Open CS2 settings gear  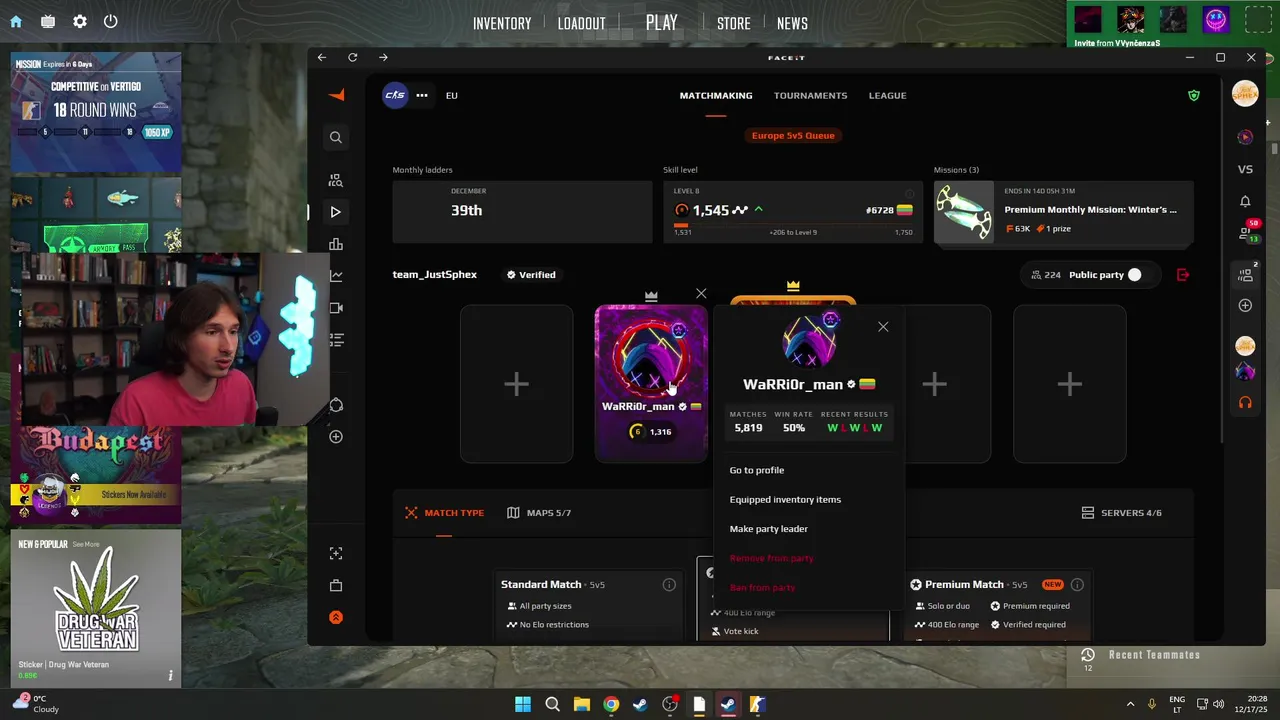pos(79,21)
